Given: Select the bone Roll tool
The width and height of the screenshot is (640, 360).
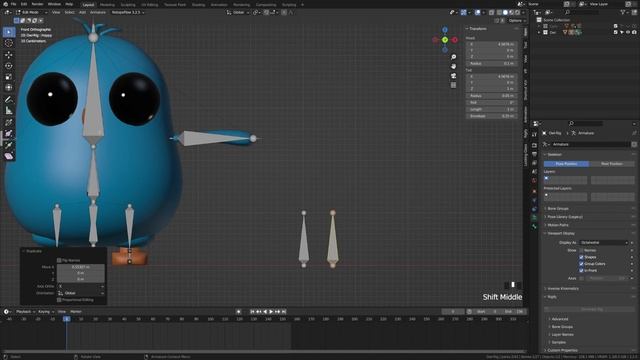Looking at the screenshot, I should (9, 122).
